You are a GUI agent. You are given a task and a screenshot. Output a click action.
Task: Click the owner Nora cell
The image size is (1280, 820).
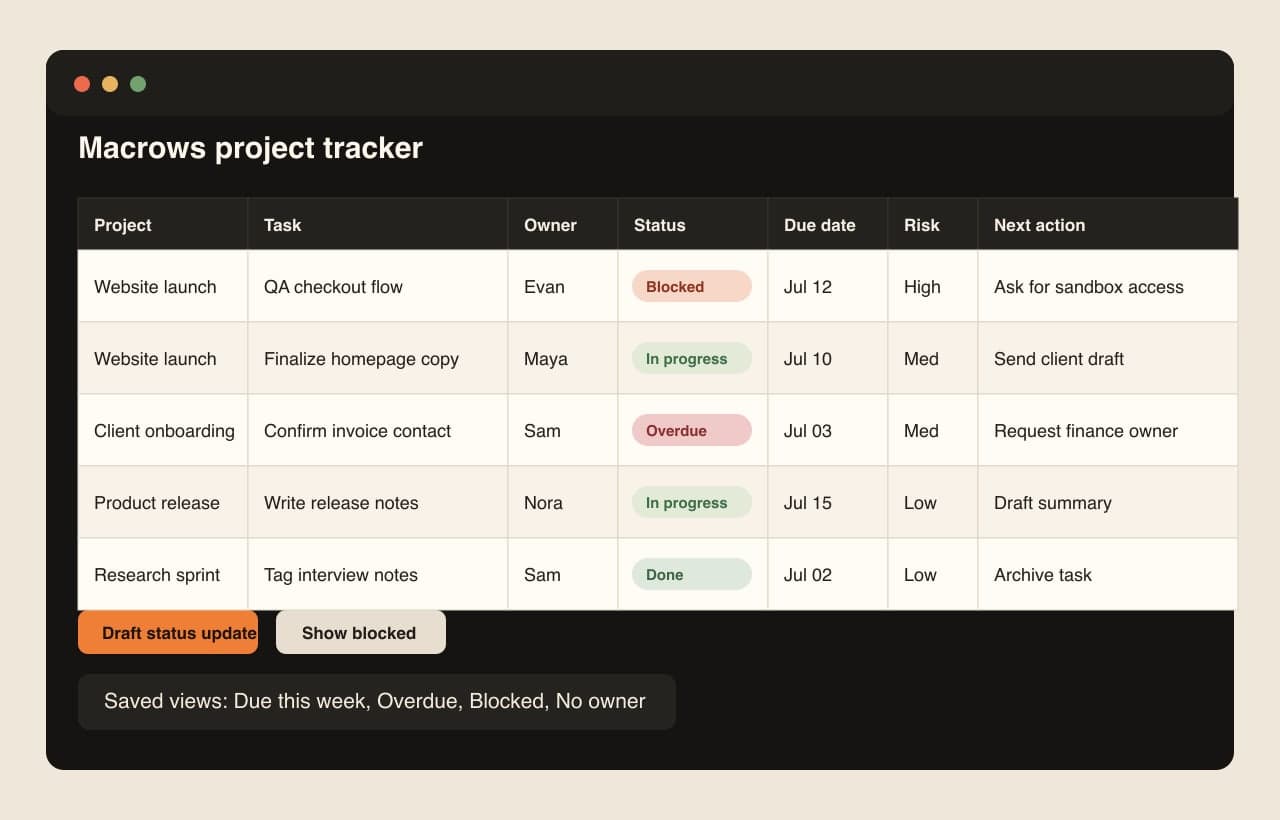coord(563,502)
